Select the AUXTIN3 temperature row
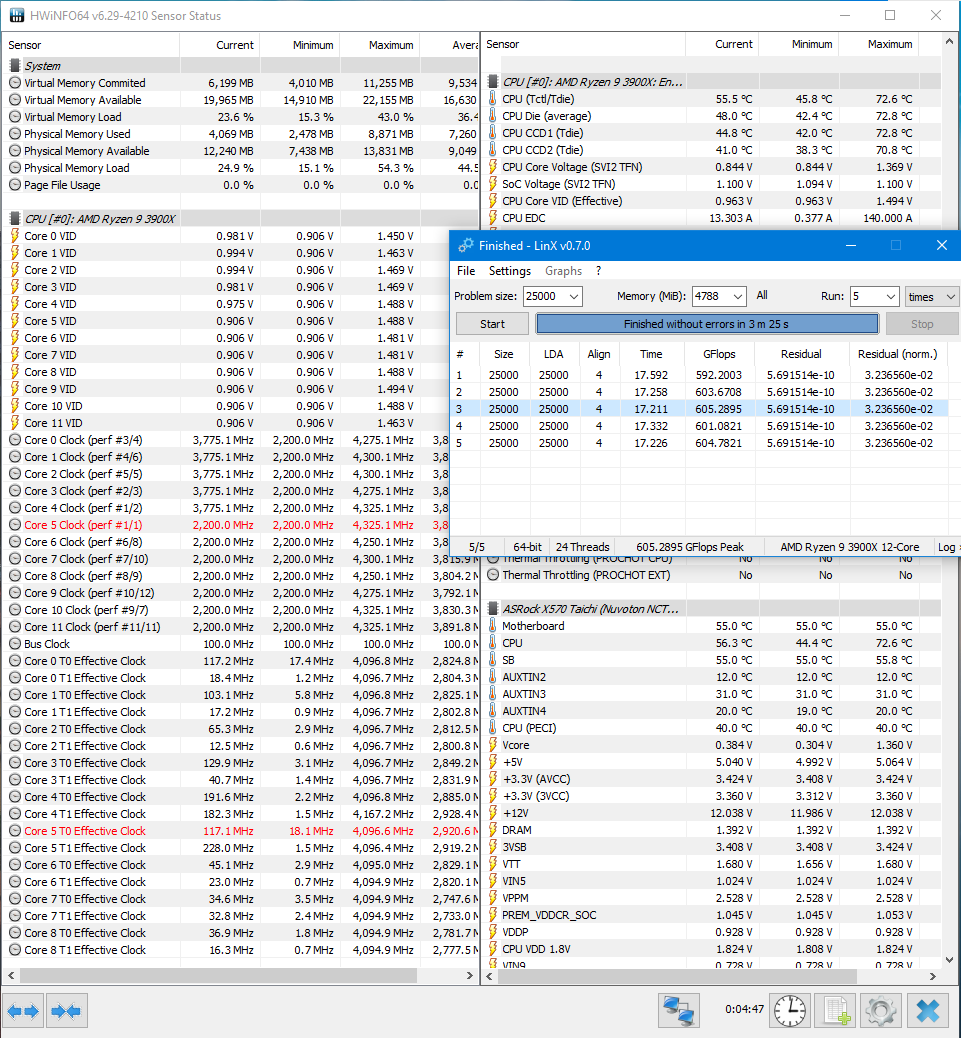 711,694
